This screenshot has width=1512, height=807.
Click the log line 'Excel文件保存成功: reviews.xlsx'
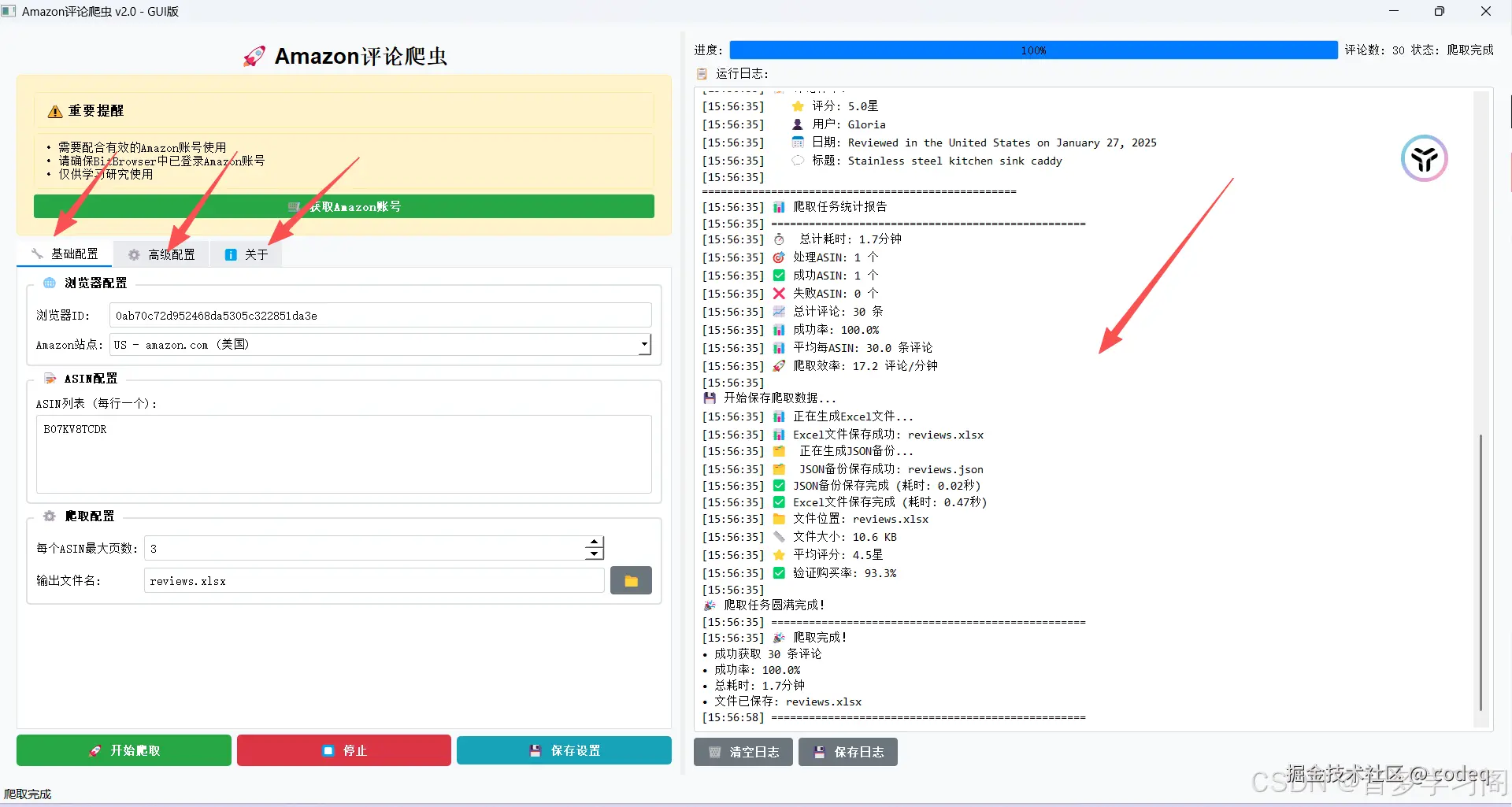[888, 435]
